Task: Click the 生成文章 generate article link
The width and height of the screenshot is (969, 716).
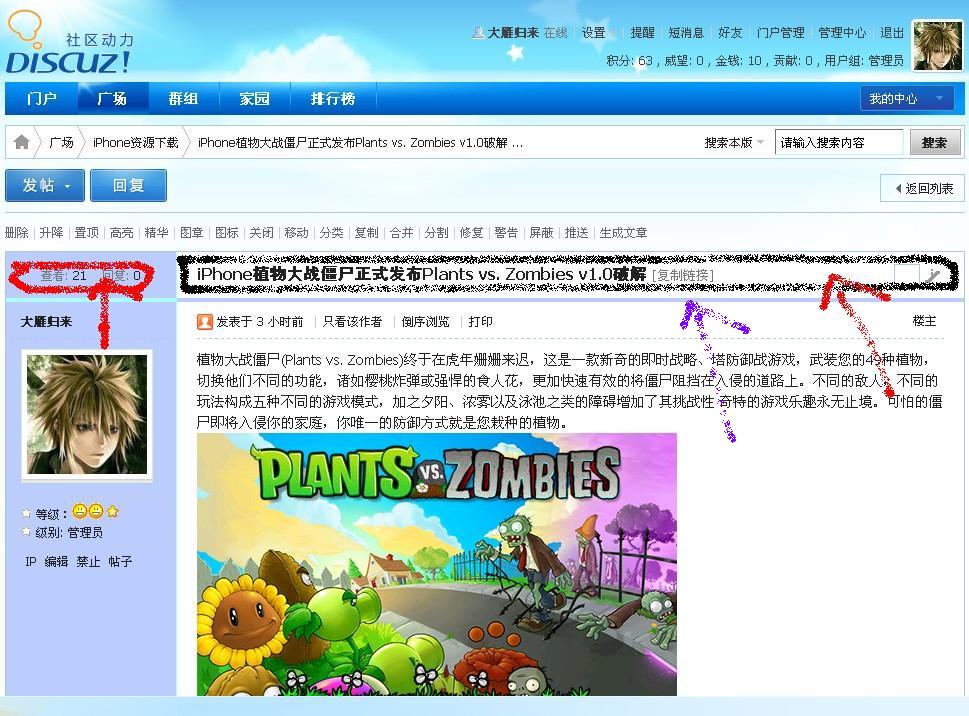Action: [x=624, y=232]
